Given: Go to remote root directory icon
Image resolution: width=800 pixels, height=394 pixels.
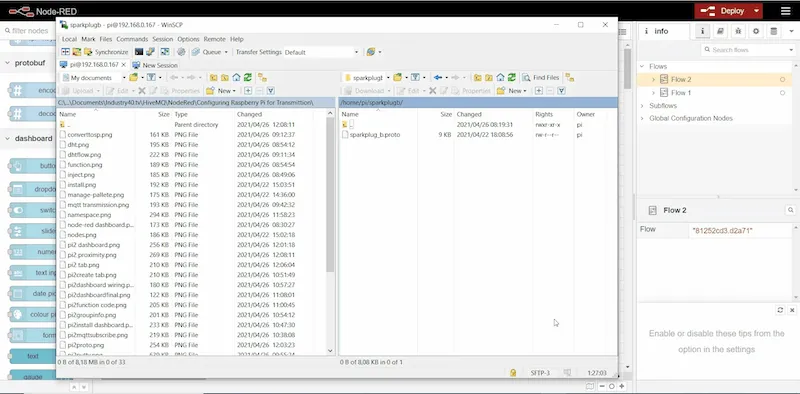Looking at the screenshot, I should [489, 78].
